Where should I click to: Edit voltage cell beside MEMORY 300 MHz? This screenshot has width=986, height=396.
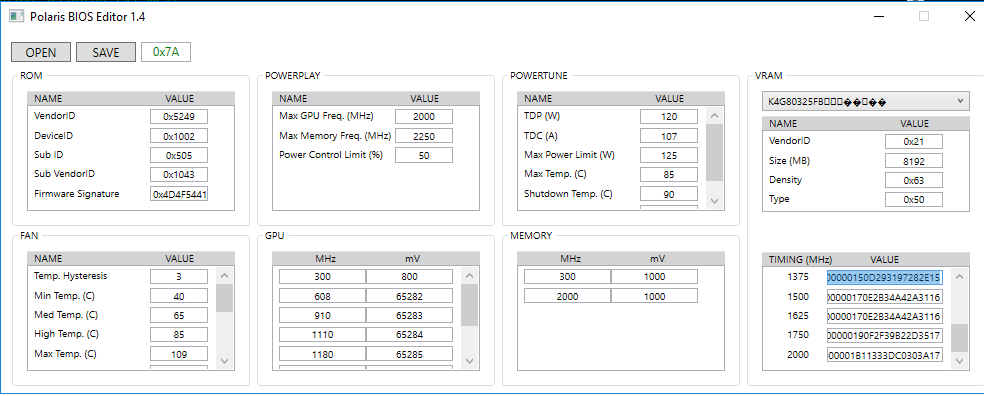[654, 277]
